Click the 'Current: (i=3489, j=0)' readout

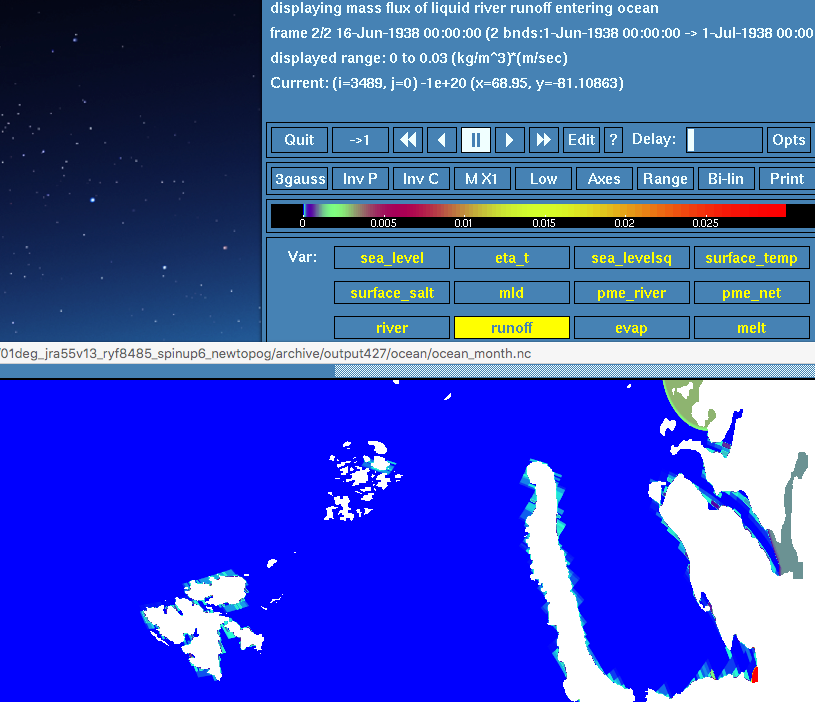pyautogui.click(x=446, y=83)
